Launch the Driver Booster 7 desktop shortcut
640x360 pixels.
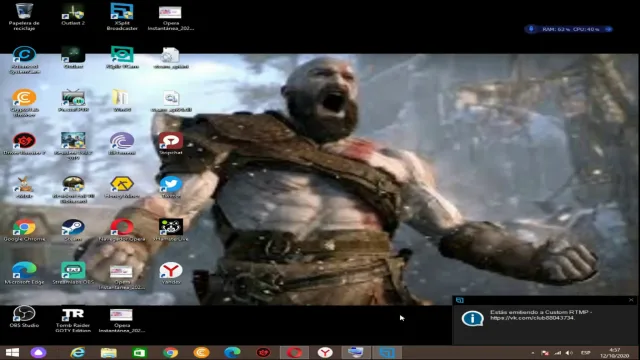pos(24,144)
